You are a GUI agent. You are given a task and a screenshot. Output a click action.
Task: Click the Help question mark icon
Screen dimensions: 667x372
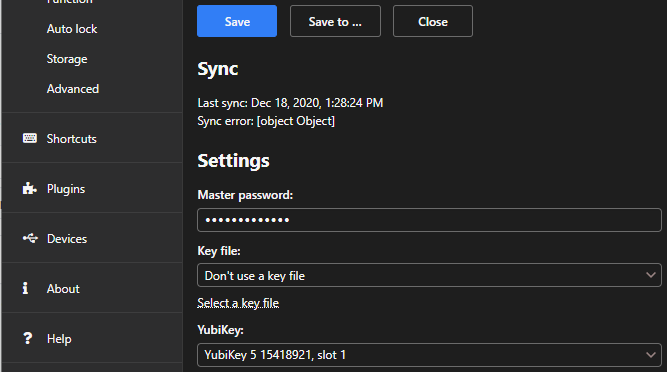point(28,338)
